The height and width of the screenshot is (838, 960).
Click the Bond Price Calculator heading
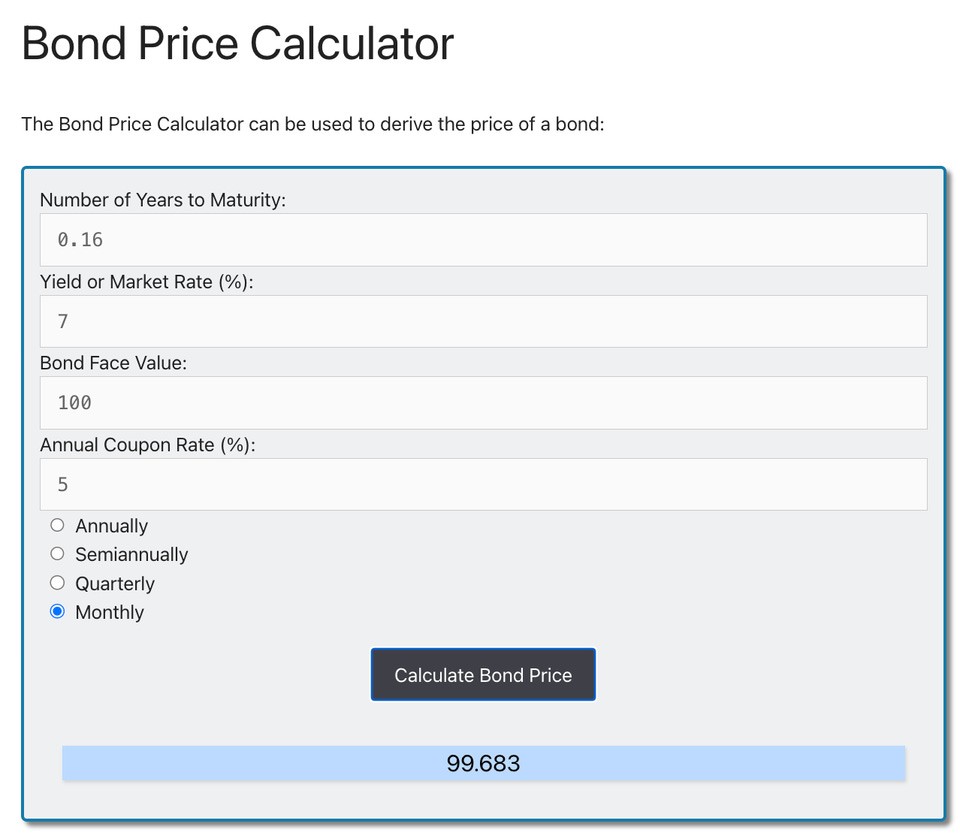(237, 44)
